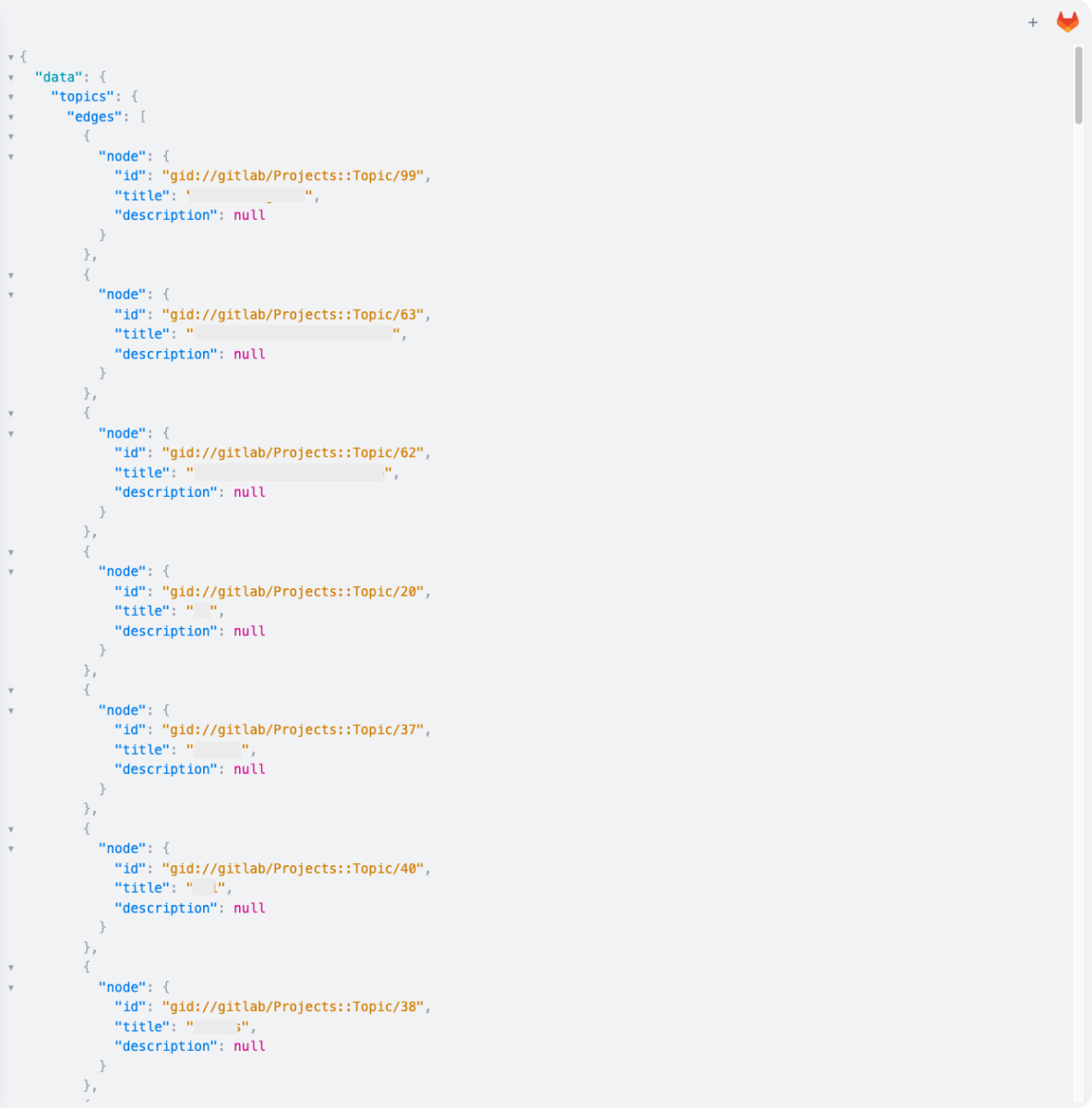Collapse the node containing Topic/40
Screen dimensions: 1092x1108
(10, 849)
